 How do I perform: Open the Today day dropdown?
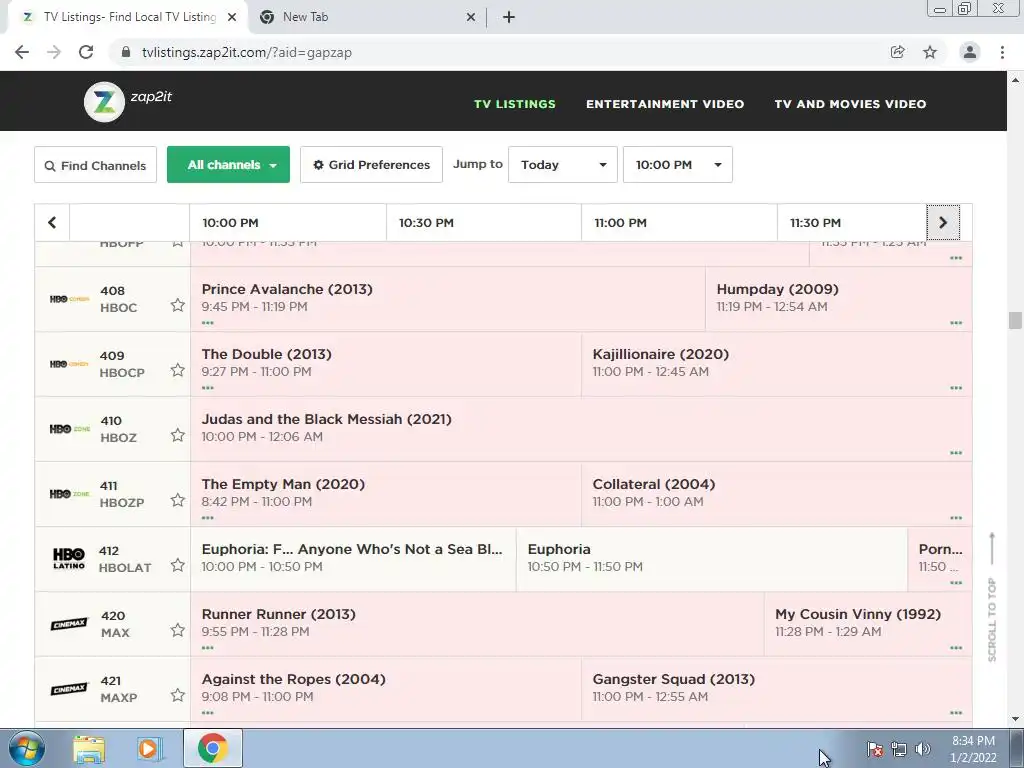(562, 165)
